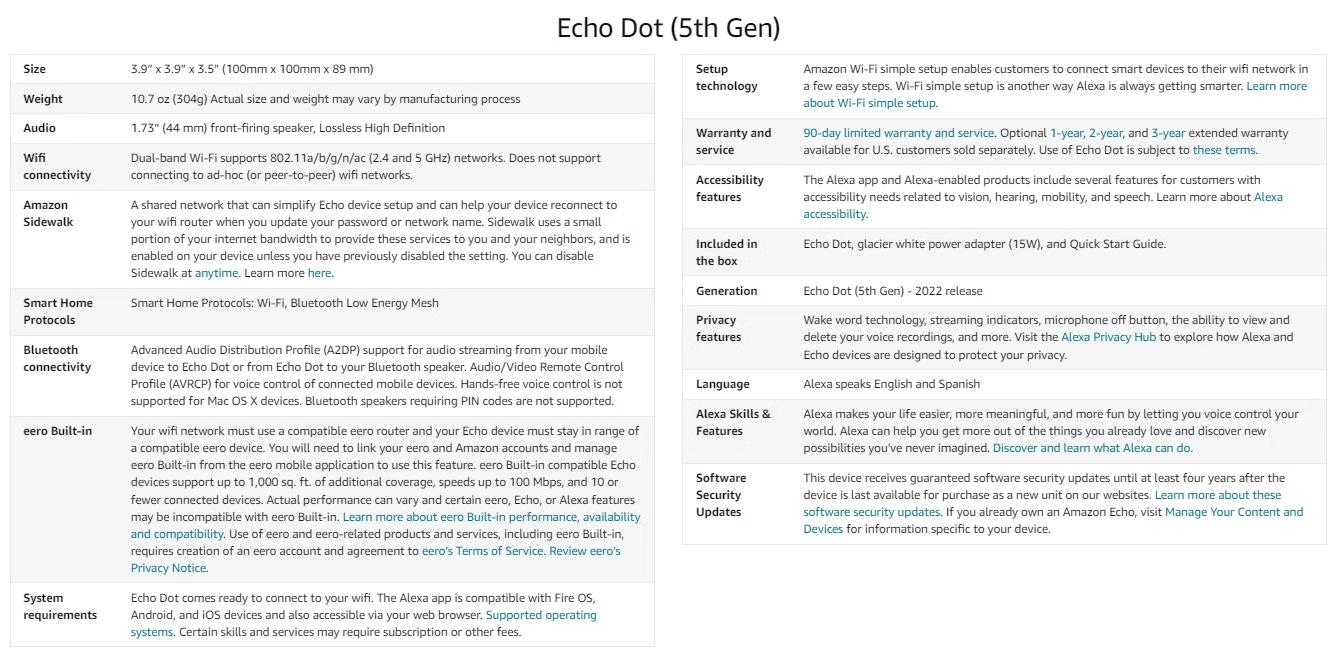Image resolution: width=1342 pixels, height=650 pixels.
Task: Open the "Supported operating systems" link
Action: click(x=540, y=615)
